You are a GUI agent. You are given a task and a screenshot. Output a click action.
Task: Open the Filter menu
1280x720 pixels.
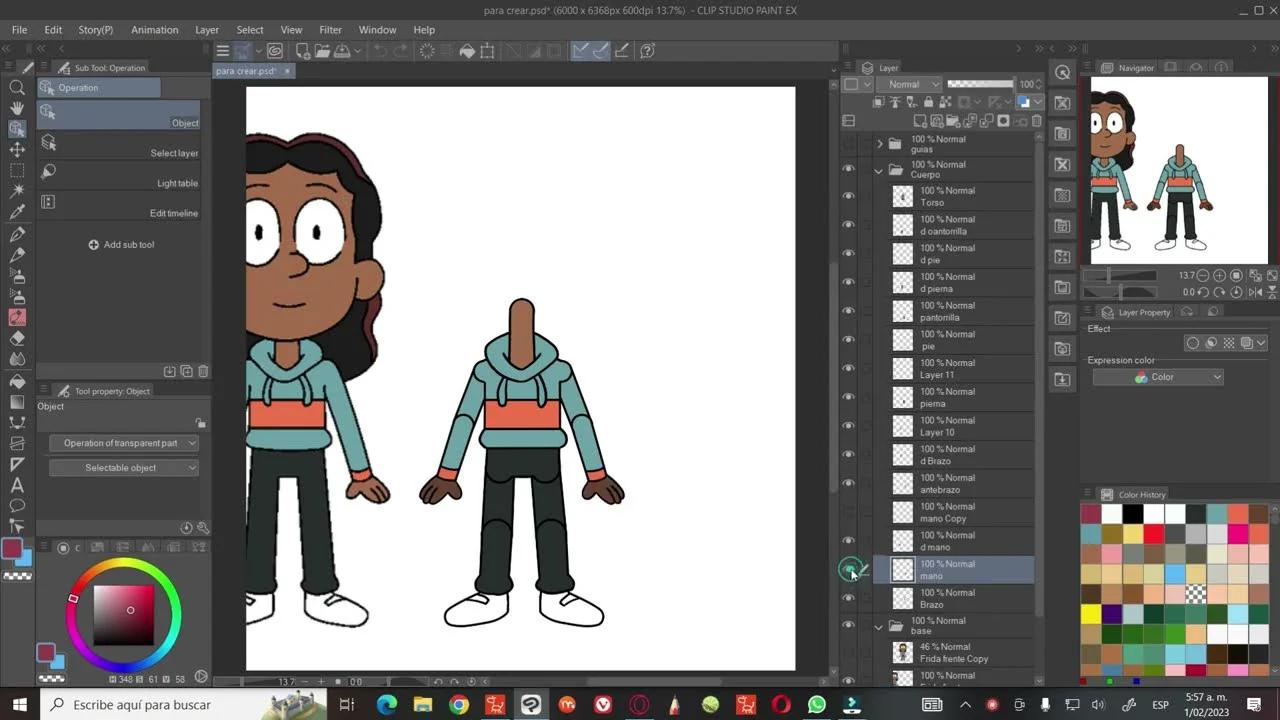tap(330, 29)
